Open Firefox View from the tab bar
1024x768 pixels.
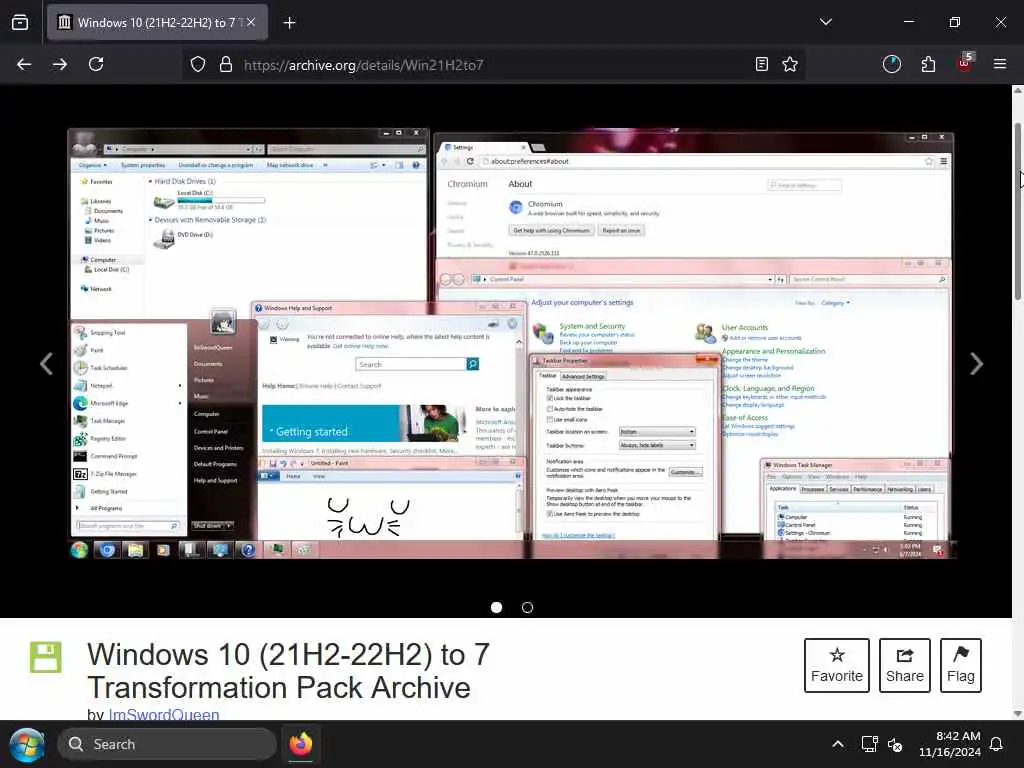pos(20,23)
